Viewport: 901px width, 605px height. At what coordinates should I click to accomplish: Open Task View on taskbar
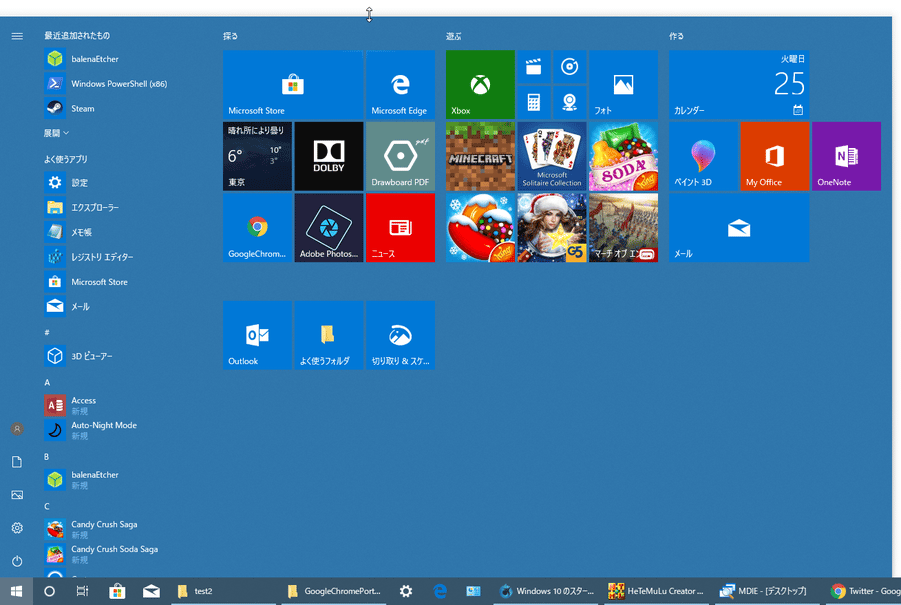pos(83,591)
